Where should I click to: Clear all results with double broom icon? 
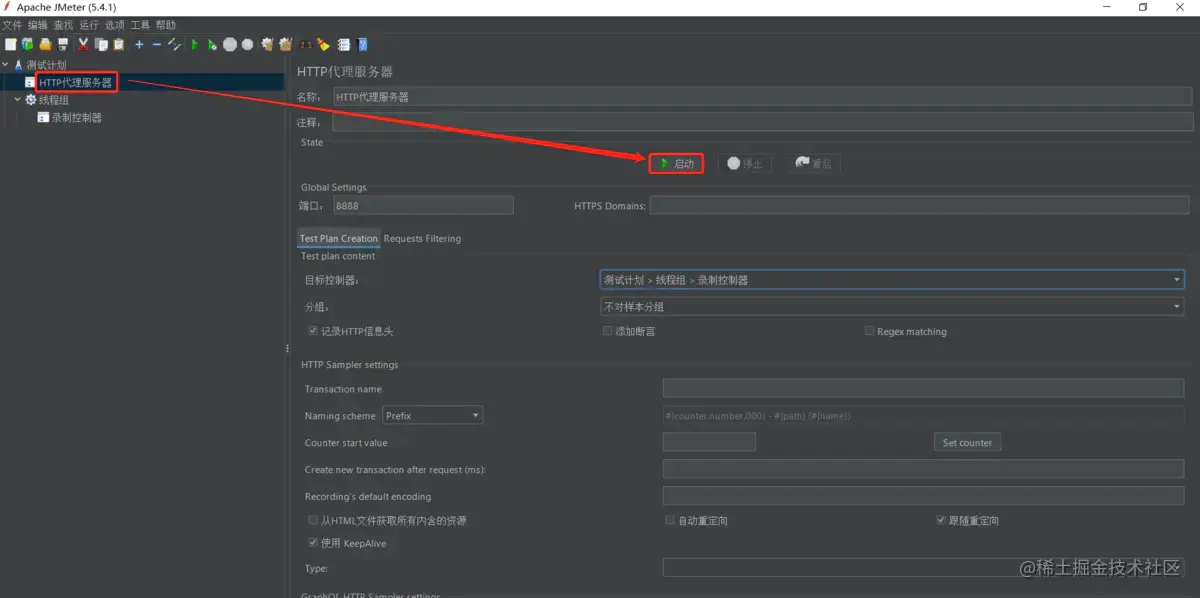[286, 44]
